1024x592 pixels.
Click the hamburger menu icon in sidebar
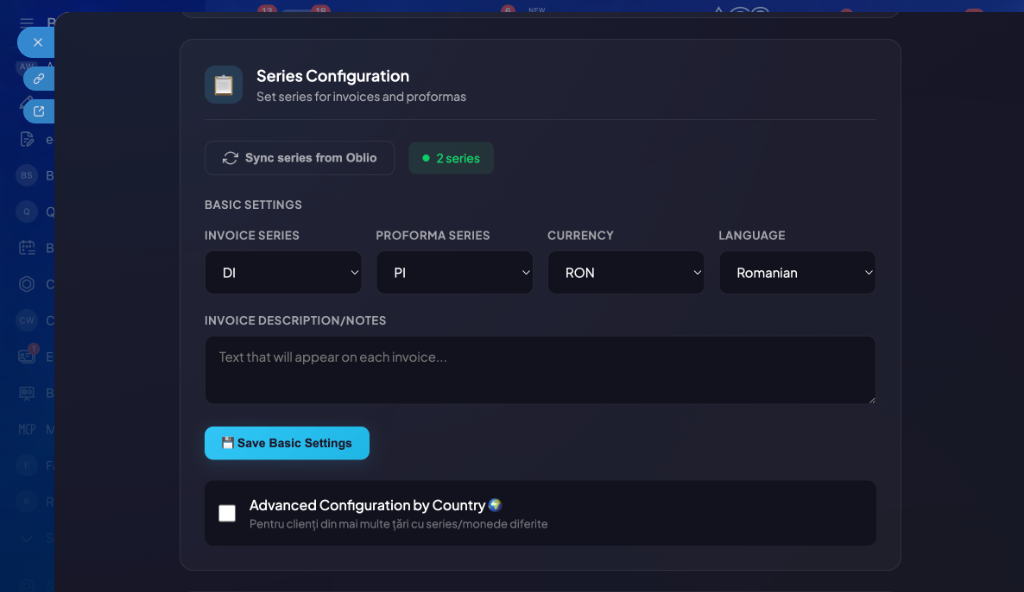point(27,22)
